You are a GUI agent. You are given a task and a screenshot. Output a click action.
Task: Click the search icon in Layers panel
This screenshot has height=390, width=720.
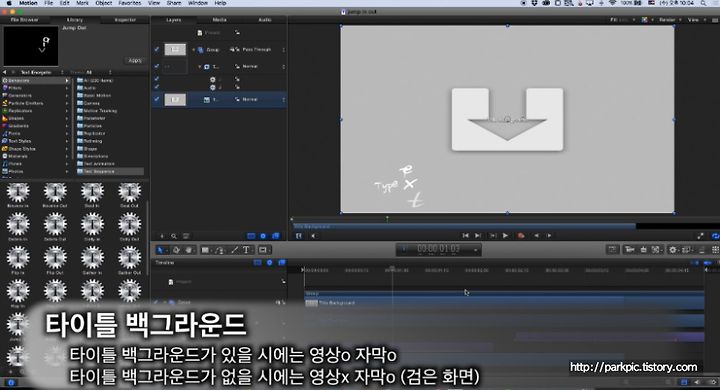pyautogui.click(x=174, y=236)
